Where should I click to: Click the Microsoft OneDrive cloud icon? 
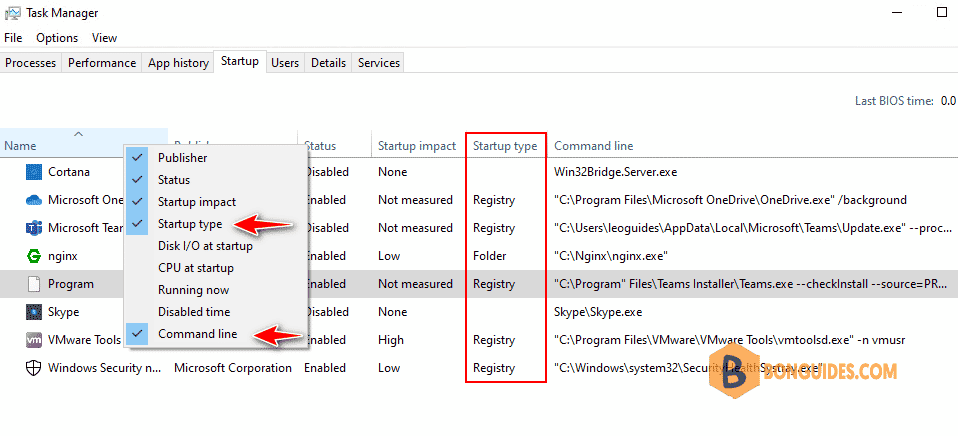point(33,200)
